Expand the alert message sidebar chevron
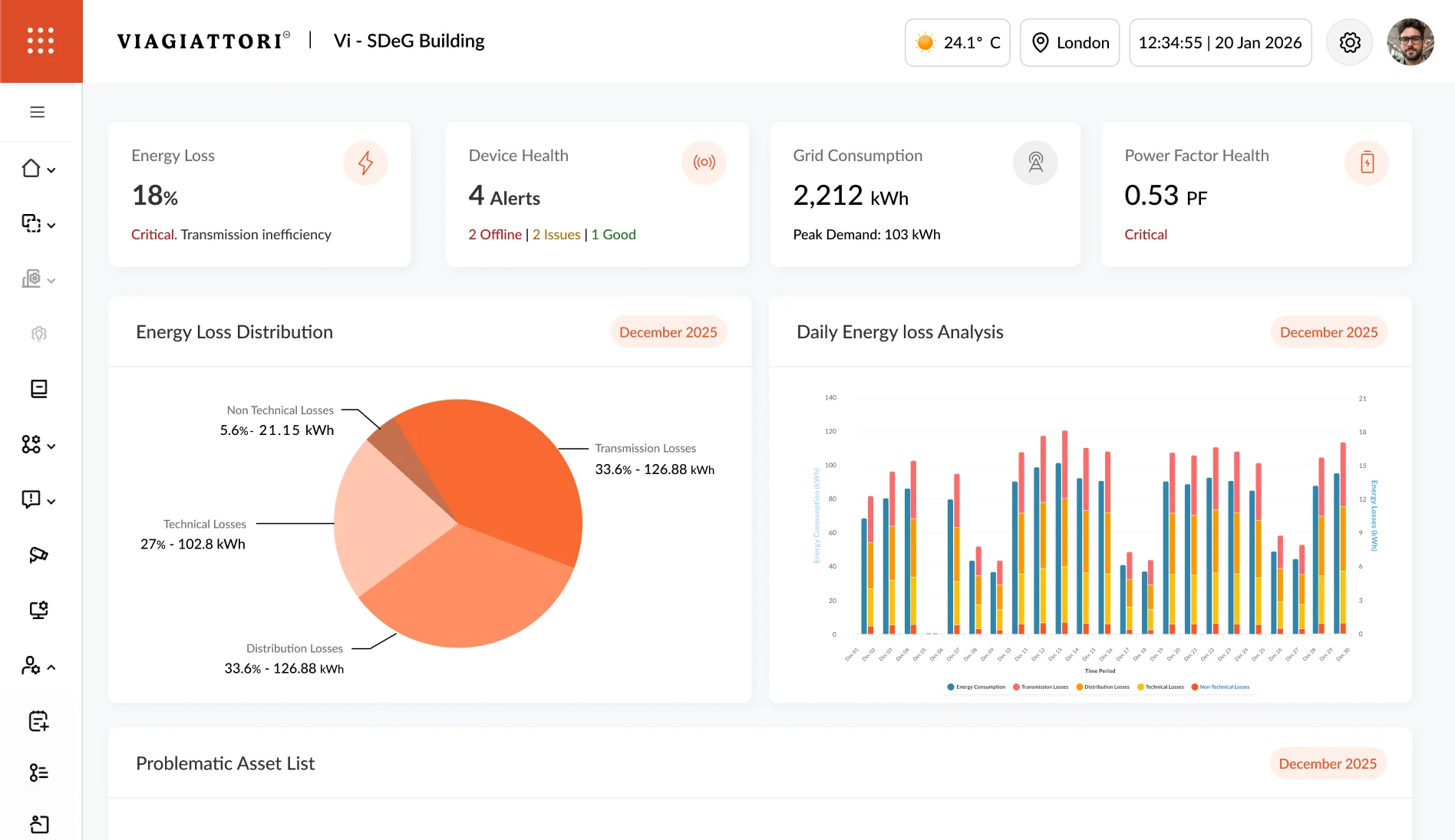 click(x=51, y=502)
